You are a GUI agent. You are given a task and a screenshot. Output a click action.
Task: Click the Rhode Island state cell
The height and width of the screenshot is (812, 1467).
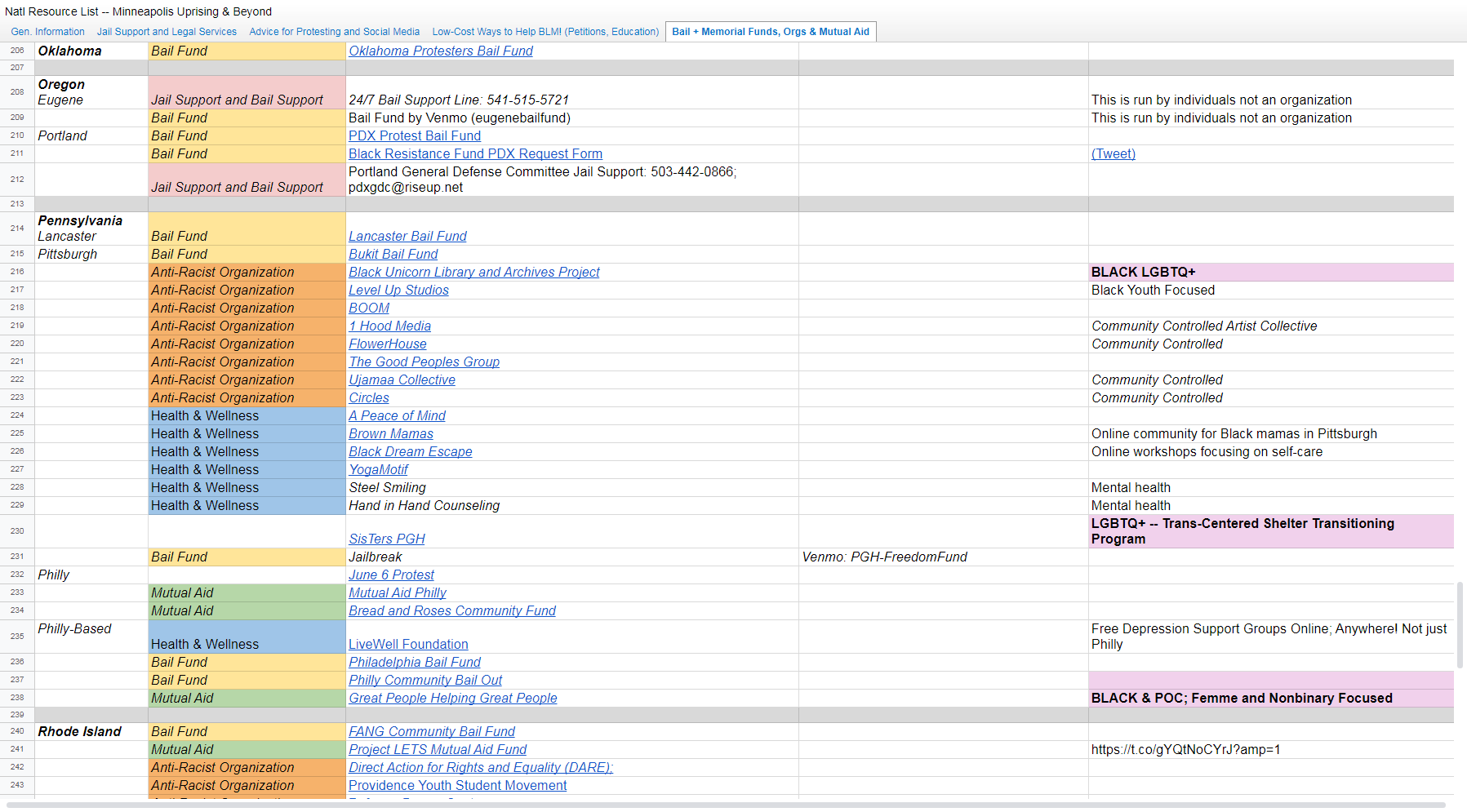click(x=91, y=731)
